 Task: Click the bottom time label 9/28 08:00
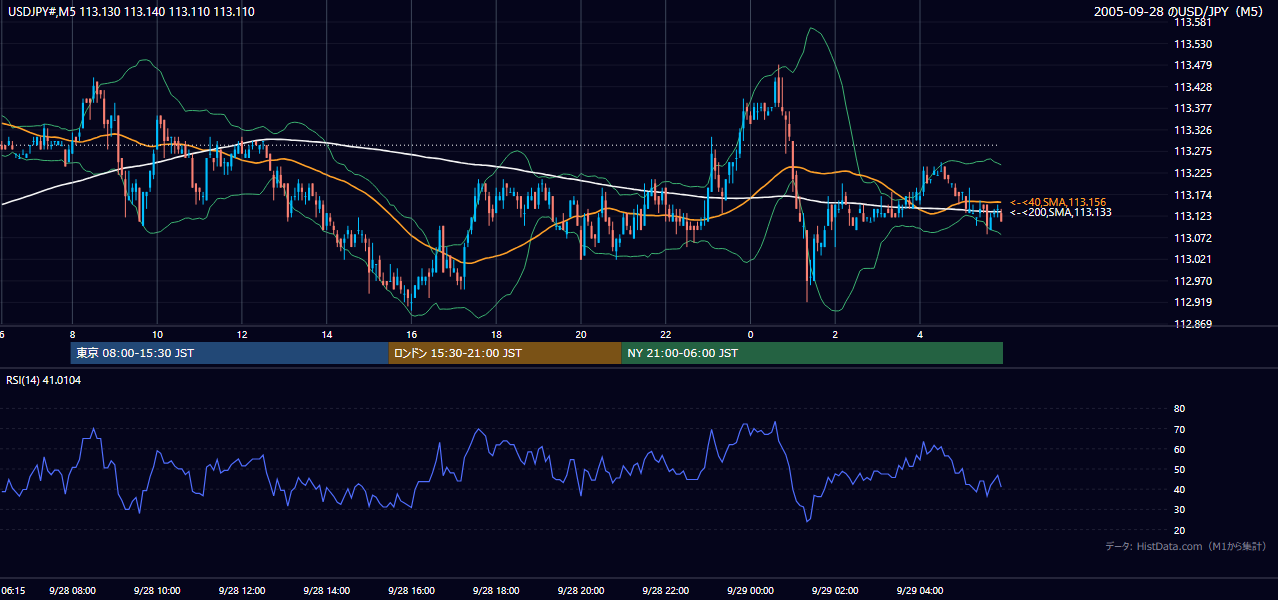tap(73, 591)
